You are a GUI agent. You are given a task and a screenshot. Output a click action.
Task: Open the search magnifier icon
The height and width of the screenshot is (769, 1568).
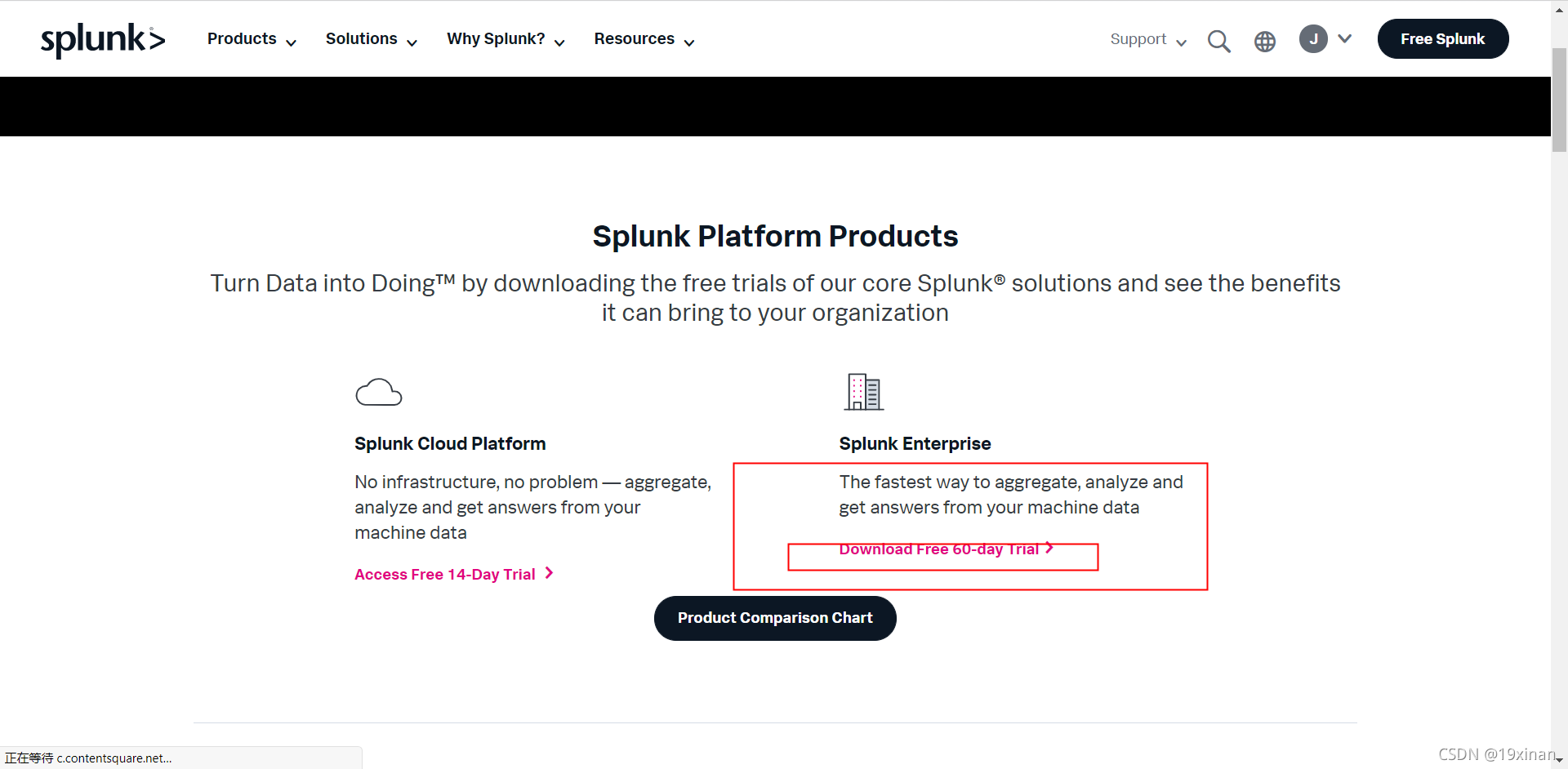click(x=1218, y=41)
